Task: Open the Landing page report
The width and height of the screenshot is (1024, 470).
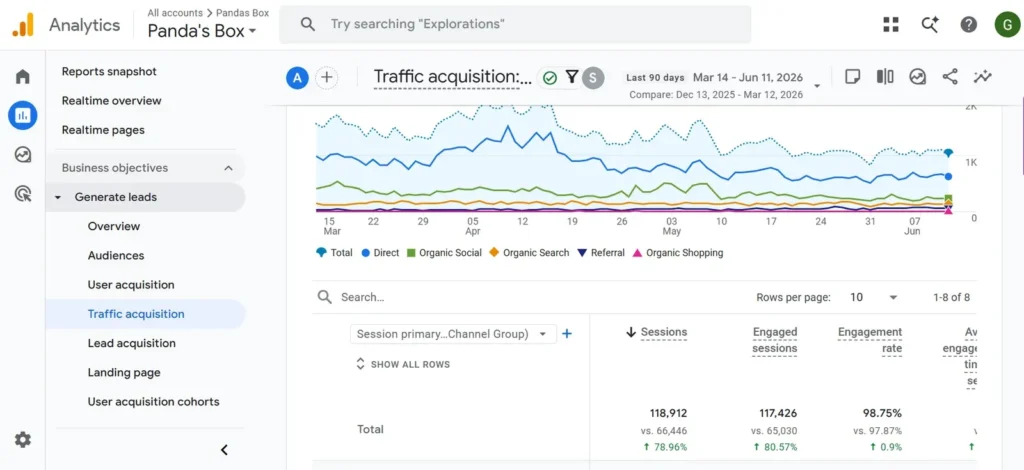Action: point(124,373)
